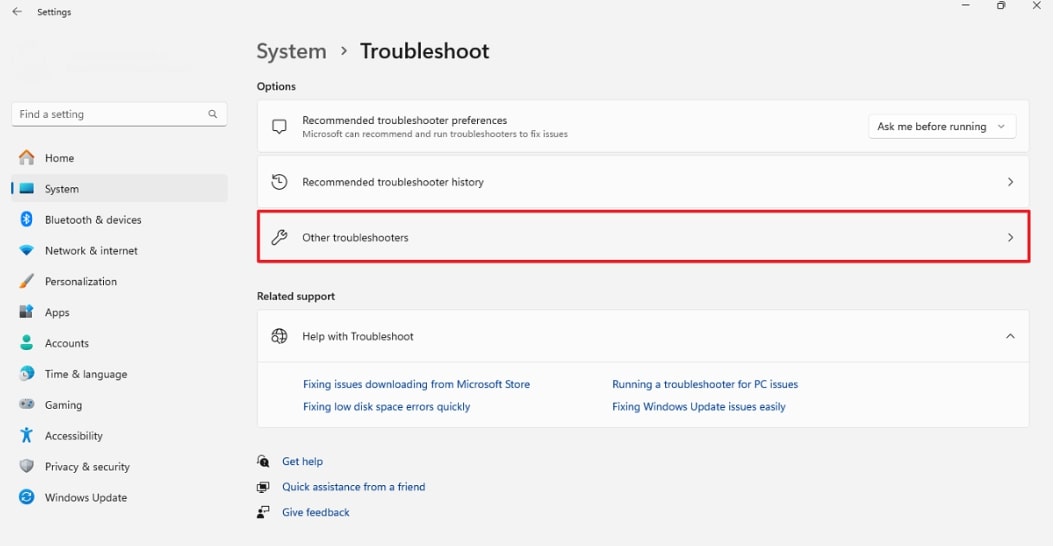The image size is (1054, 546).
Task: Click the Get help headset icon
Action: tap(263, 461)
